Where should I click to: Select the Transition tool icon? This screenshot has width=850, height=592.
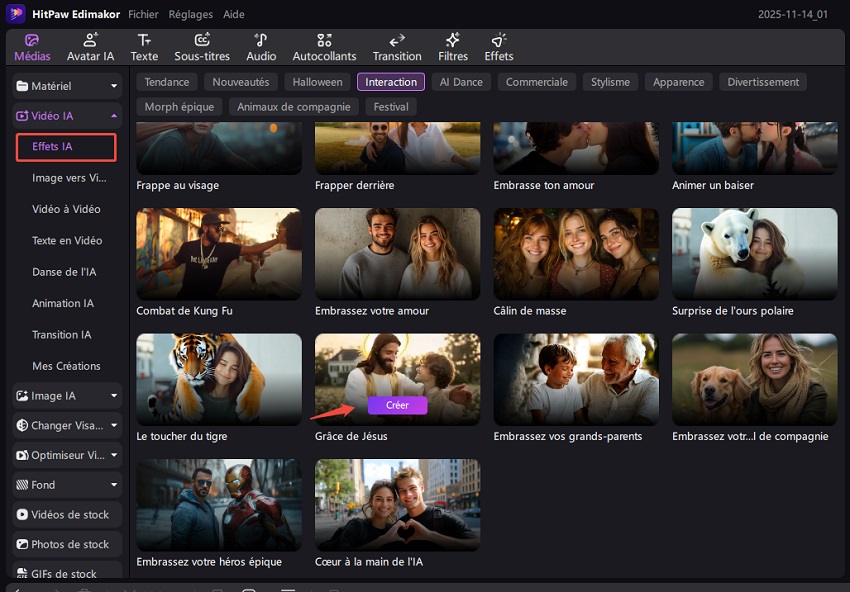(x=396, y=46)
